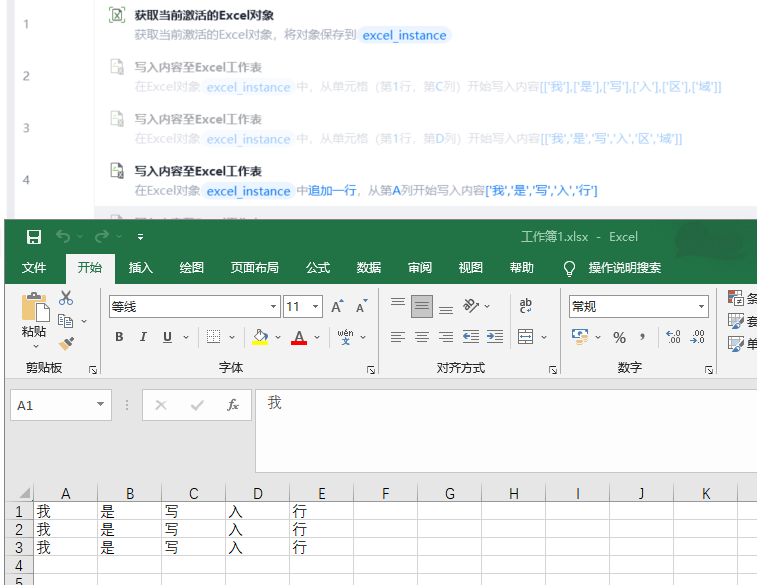Click the excel_instance variable link in step 4
Image resolution: width=757 pixels, height=585 pixels.
coord(248,191)
